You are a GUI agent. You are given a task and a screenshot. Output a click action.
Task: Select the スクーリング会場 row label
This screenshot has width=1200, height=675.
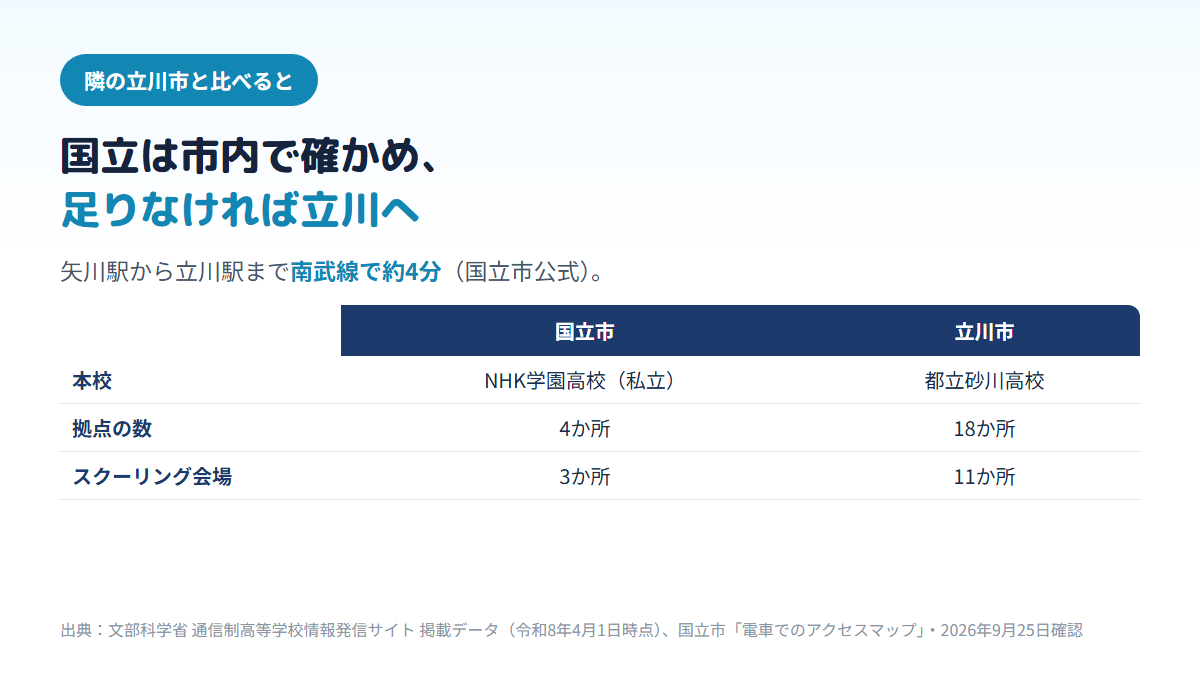coord(152,477)
